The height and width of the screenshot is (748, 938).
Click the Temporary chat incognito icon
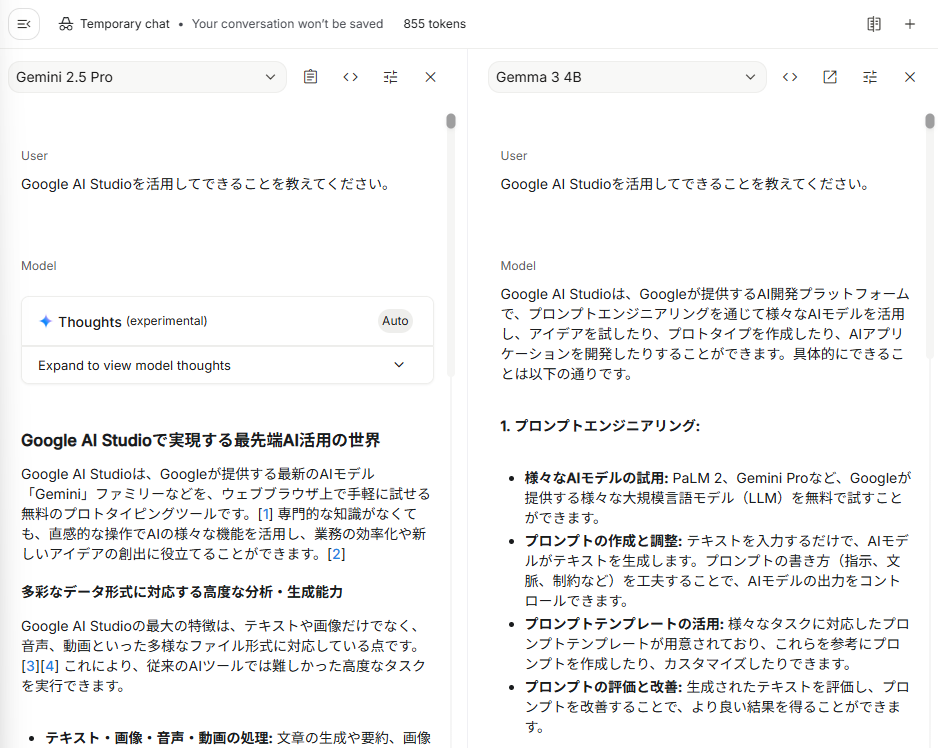coord(66,24)
